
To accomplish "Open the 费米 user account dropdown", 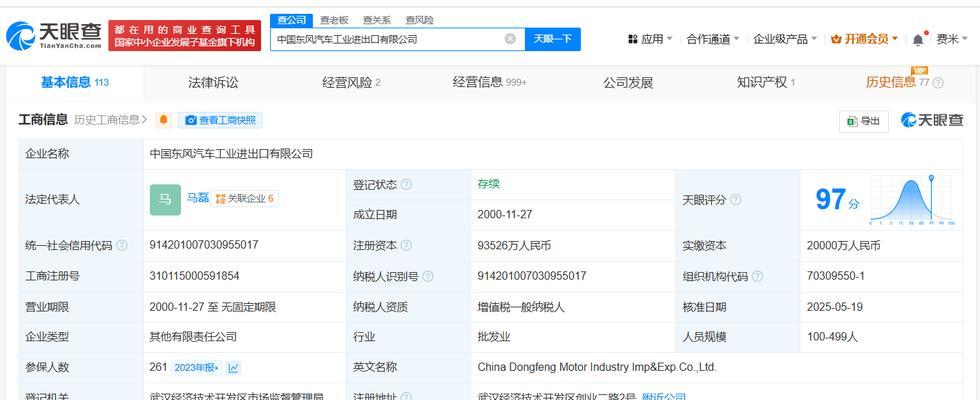I will tap(952, 39).
